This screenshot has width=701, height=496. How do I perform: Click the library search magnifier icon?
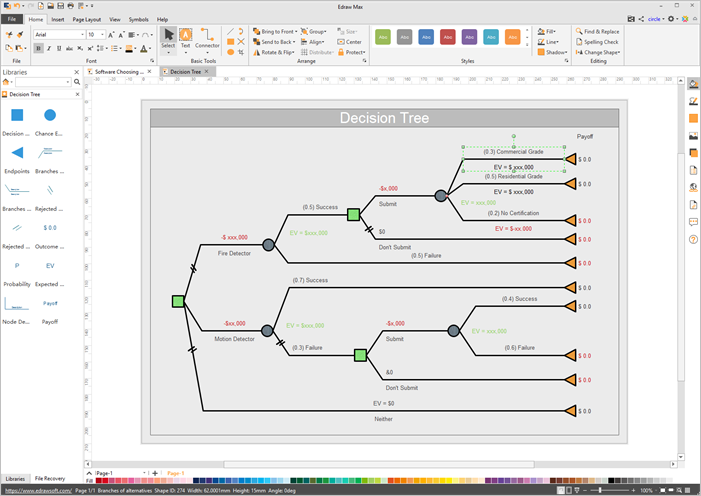click(75, 82)
